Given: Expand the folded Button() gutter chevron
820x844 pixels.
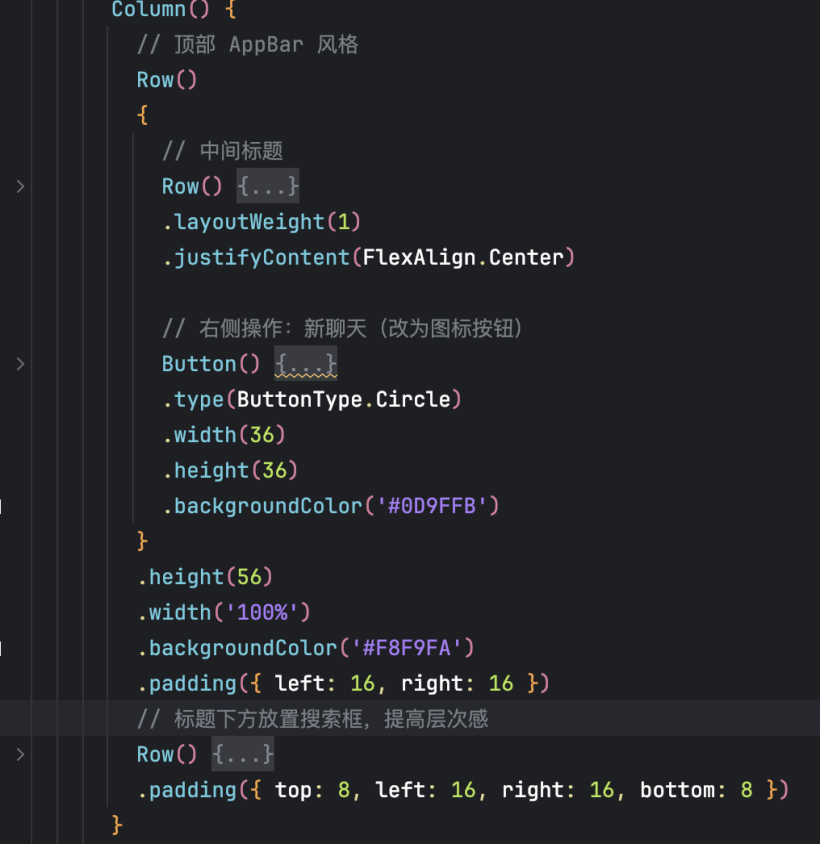Looking at the screenshot, I should point(20,364).
